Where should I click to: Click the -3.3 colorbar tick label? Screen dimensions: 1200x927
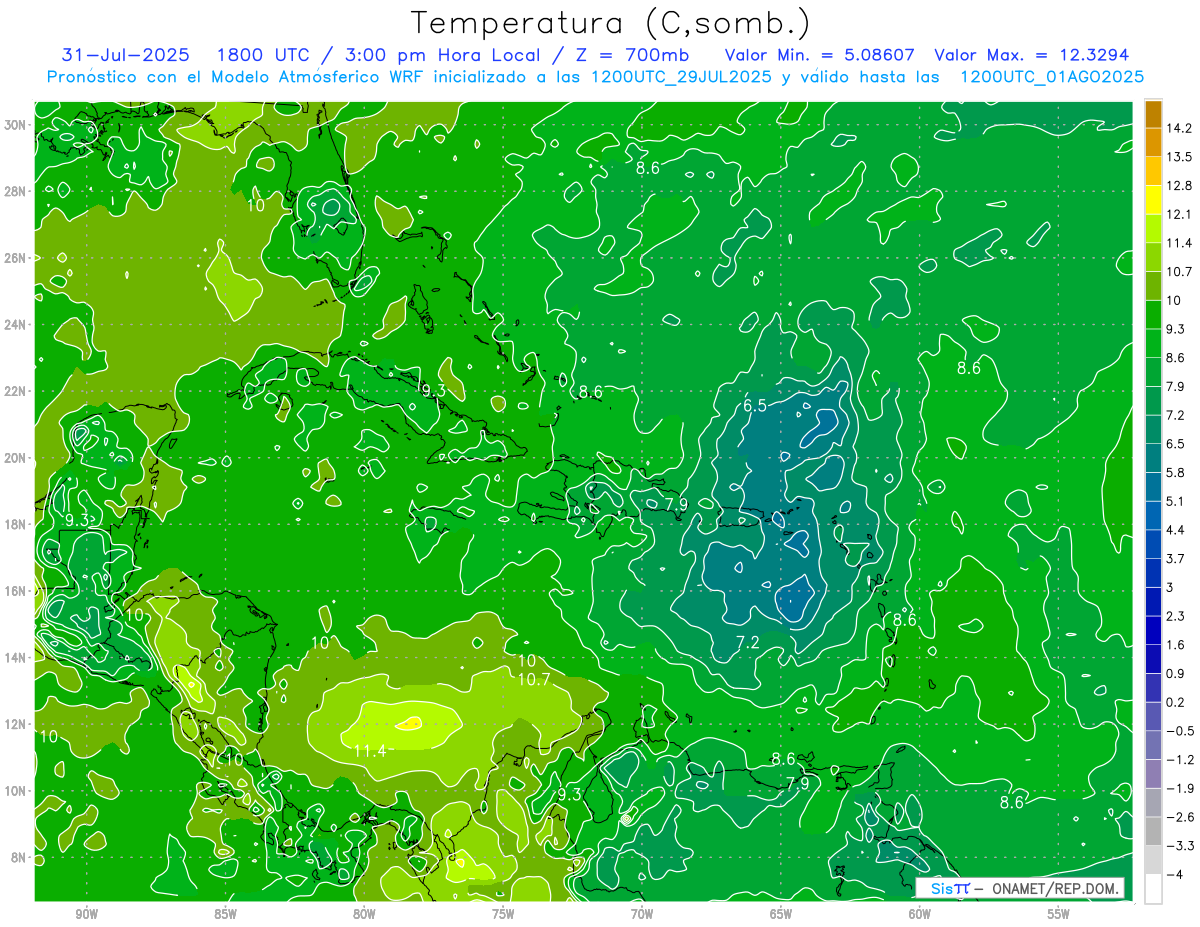(1181, 846)
